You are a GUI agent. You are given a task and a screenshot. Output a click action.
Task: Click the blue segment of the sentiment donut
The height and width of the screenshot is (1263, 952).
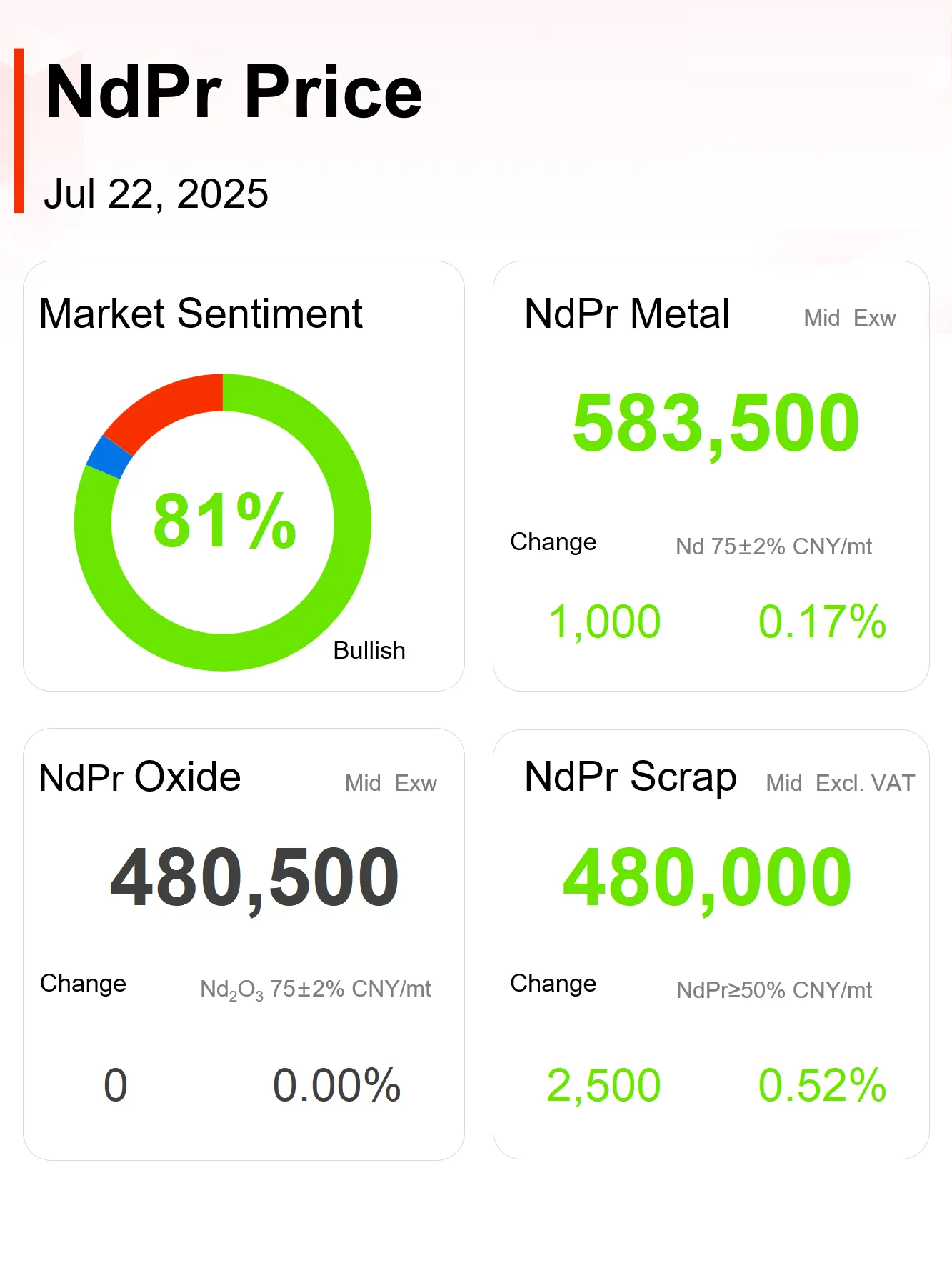point(109,456)
